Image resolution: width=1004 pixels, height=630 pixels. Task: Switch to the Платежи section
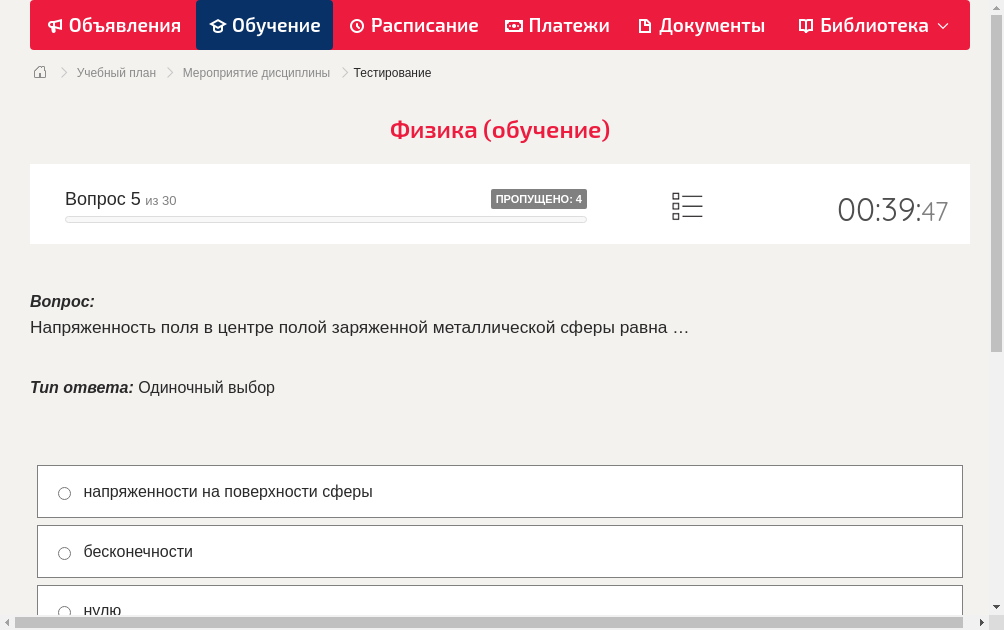(557, 25)
